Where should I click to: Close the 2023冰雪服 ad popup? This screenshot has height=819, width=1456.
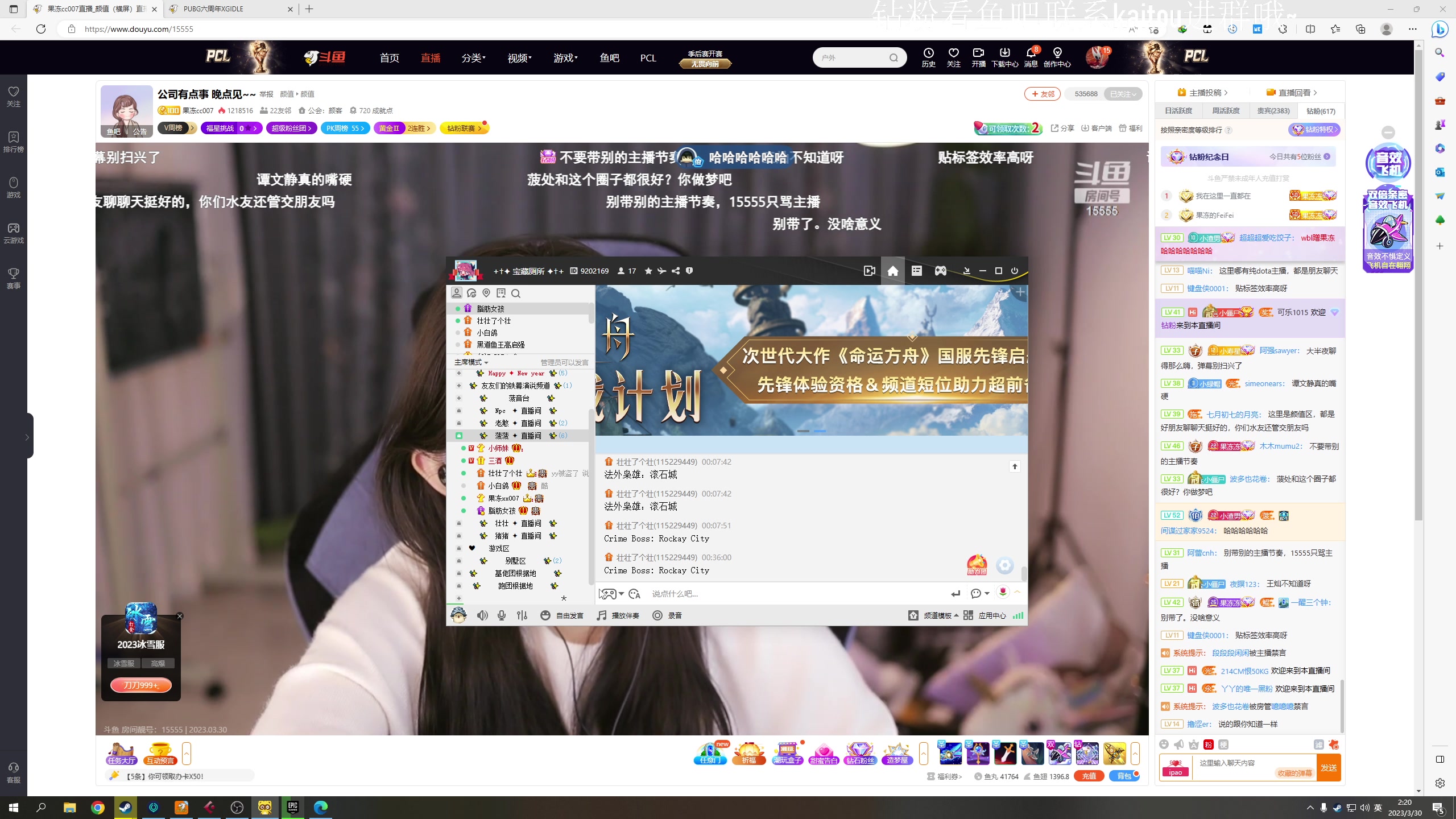tap(180, 616)
